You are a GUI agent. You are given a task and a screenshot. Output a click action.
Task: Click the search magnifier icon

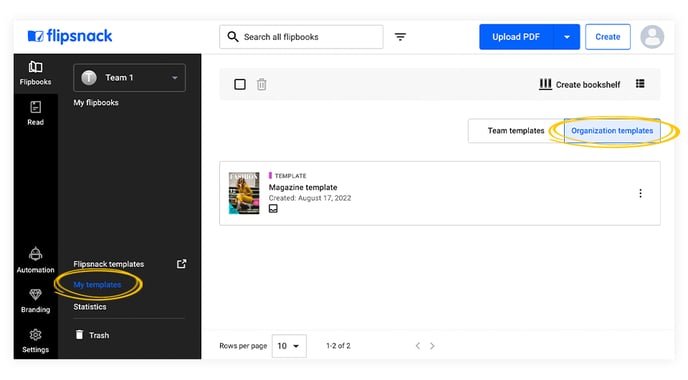pyautogui.click(x=233, y=37)
